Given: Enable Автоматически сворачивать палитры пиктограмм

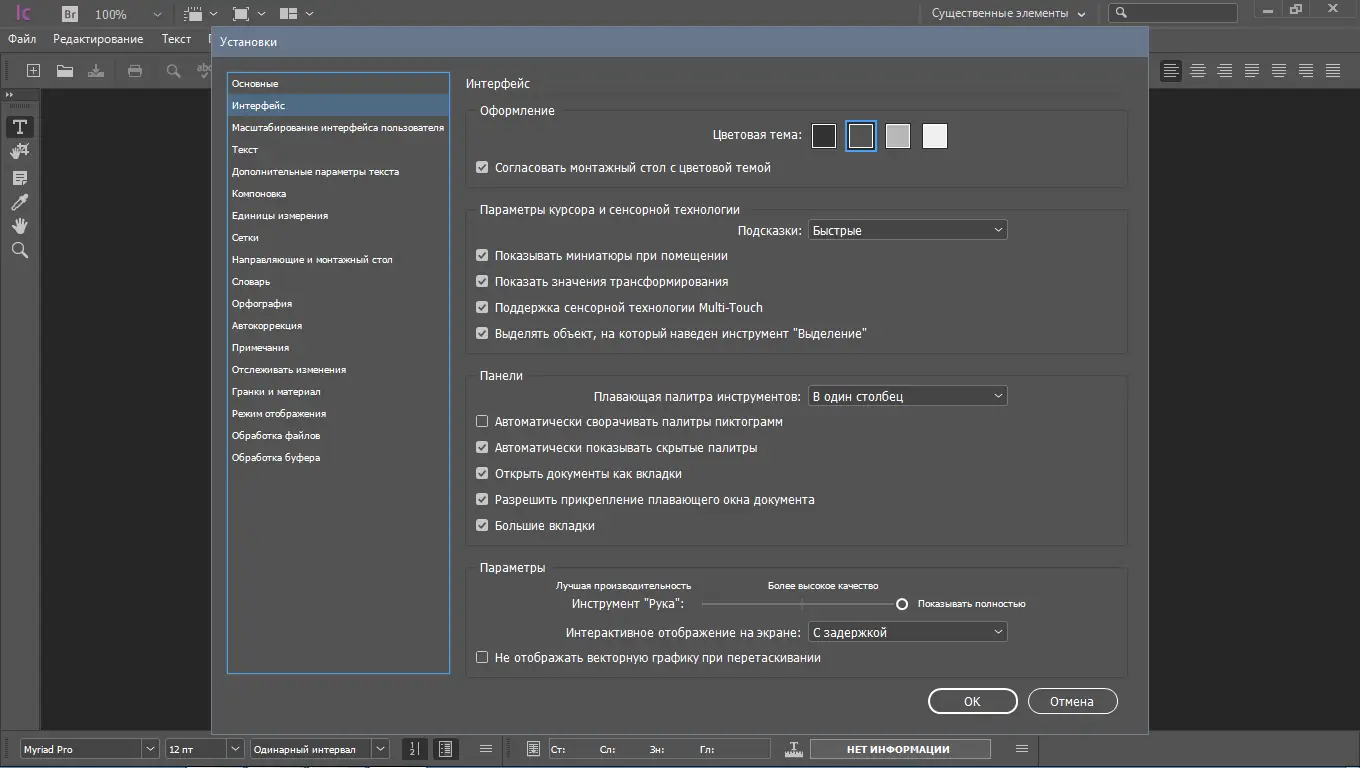Looking at the screenshot, I should (x=482, y=422).
